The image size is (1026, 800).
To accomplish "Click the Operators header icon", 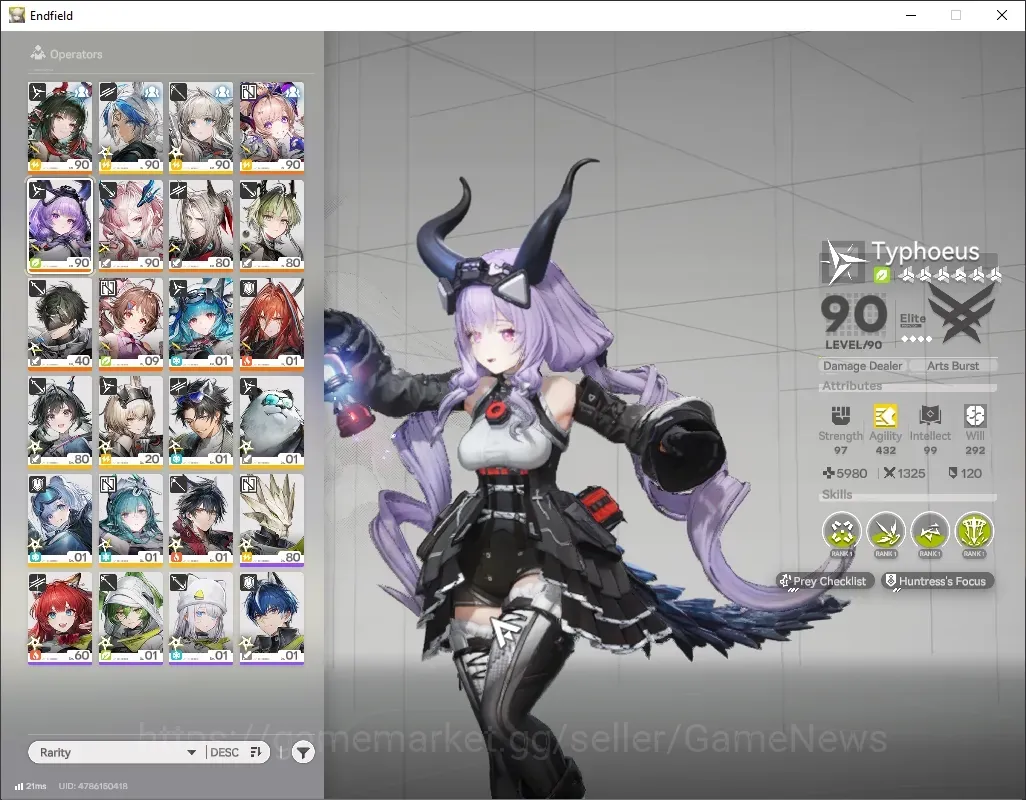I will pos(38,53).
